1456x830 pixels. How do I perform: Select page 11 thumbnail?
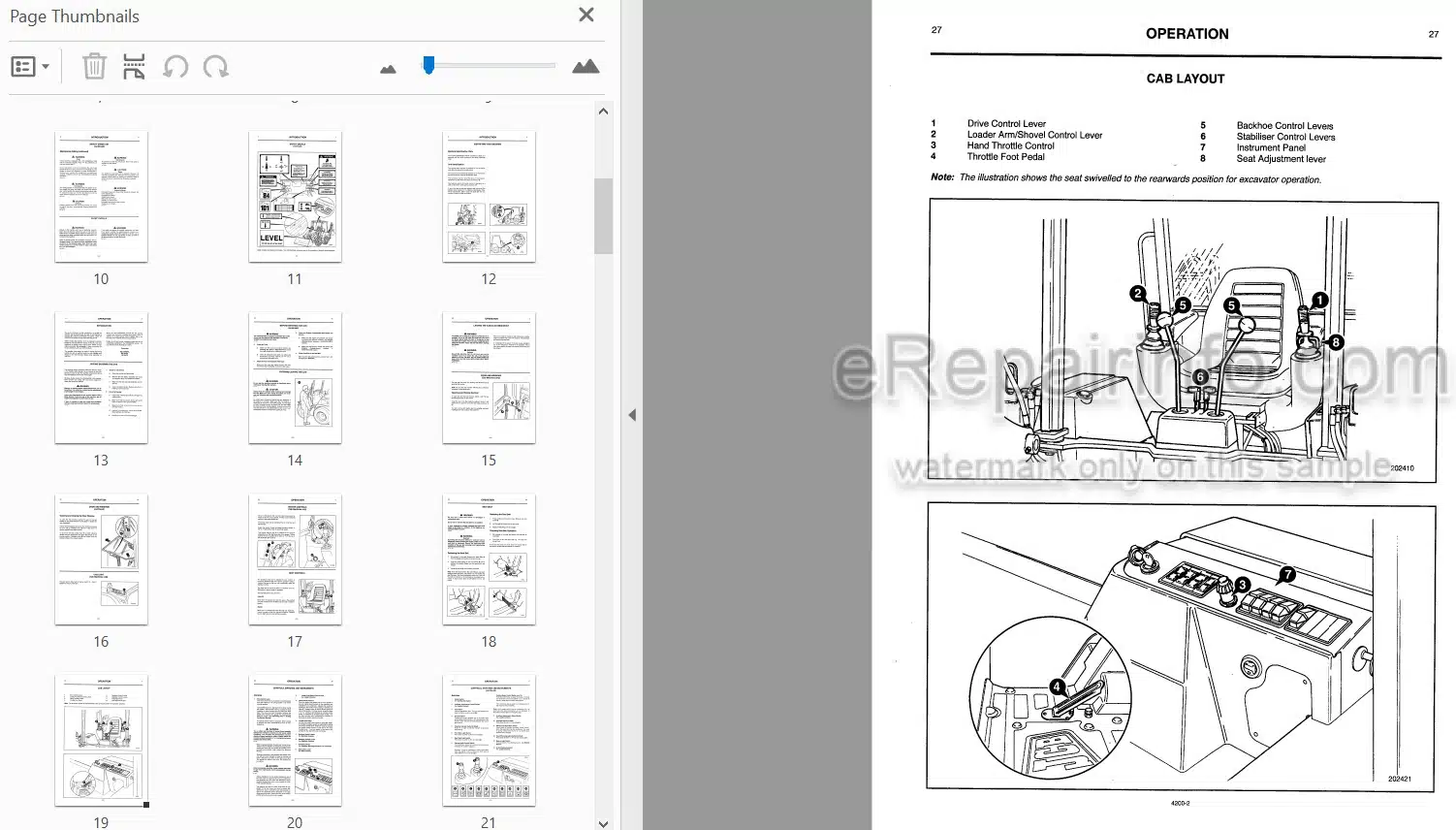tap(295, 197)
